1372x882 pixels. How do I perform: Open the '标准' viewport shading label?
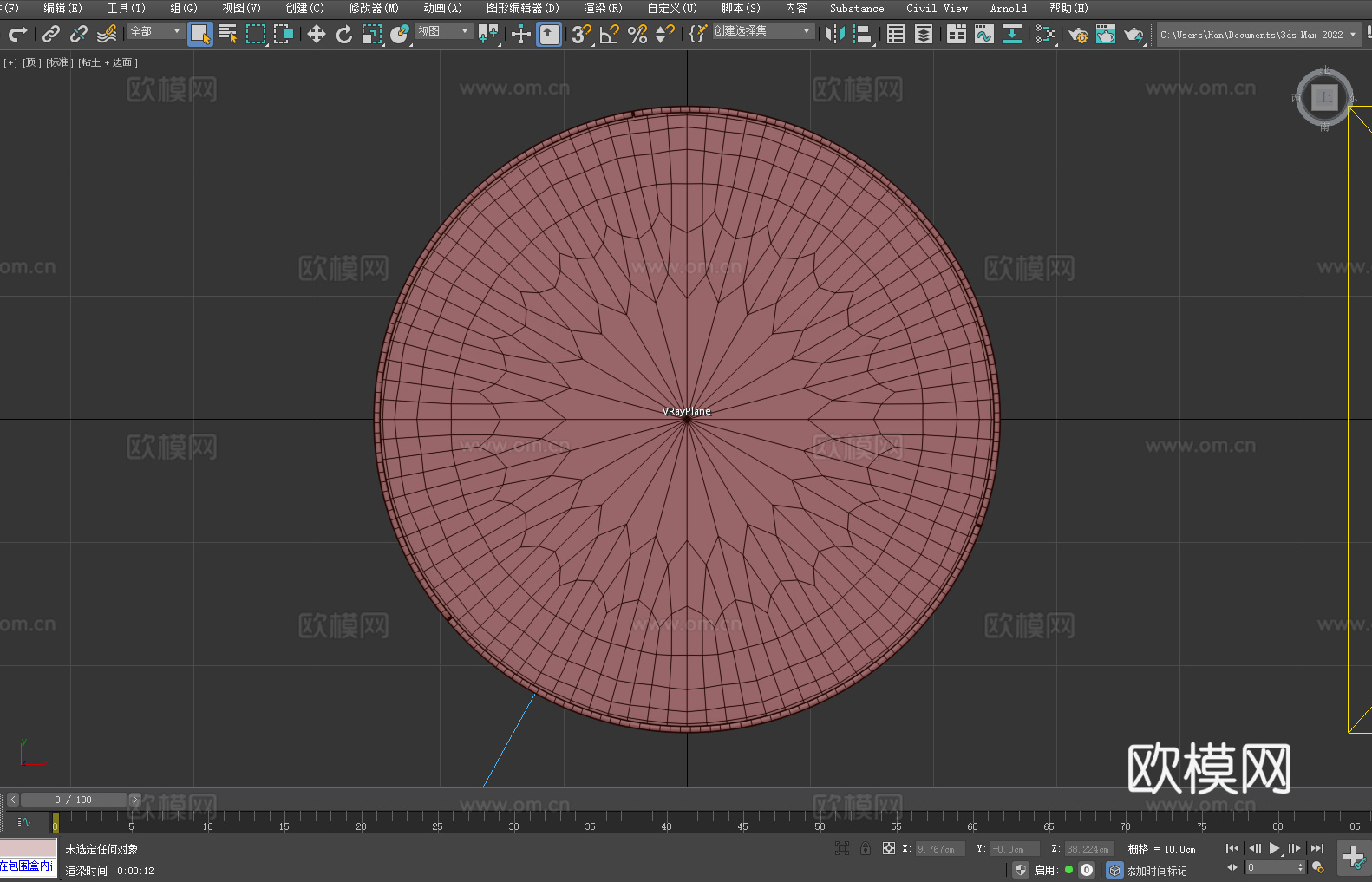[60, 62]
